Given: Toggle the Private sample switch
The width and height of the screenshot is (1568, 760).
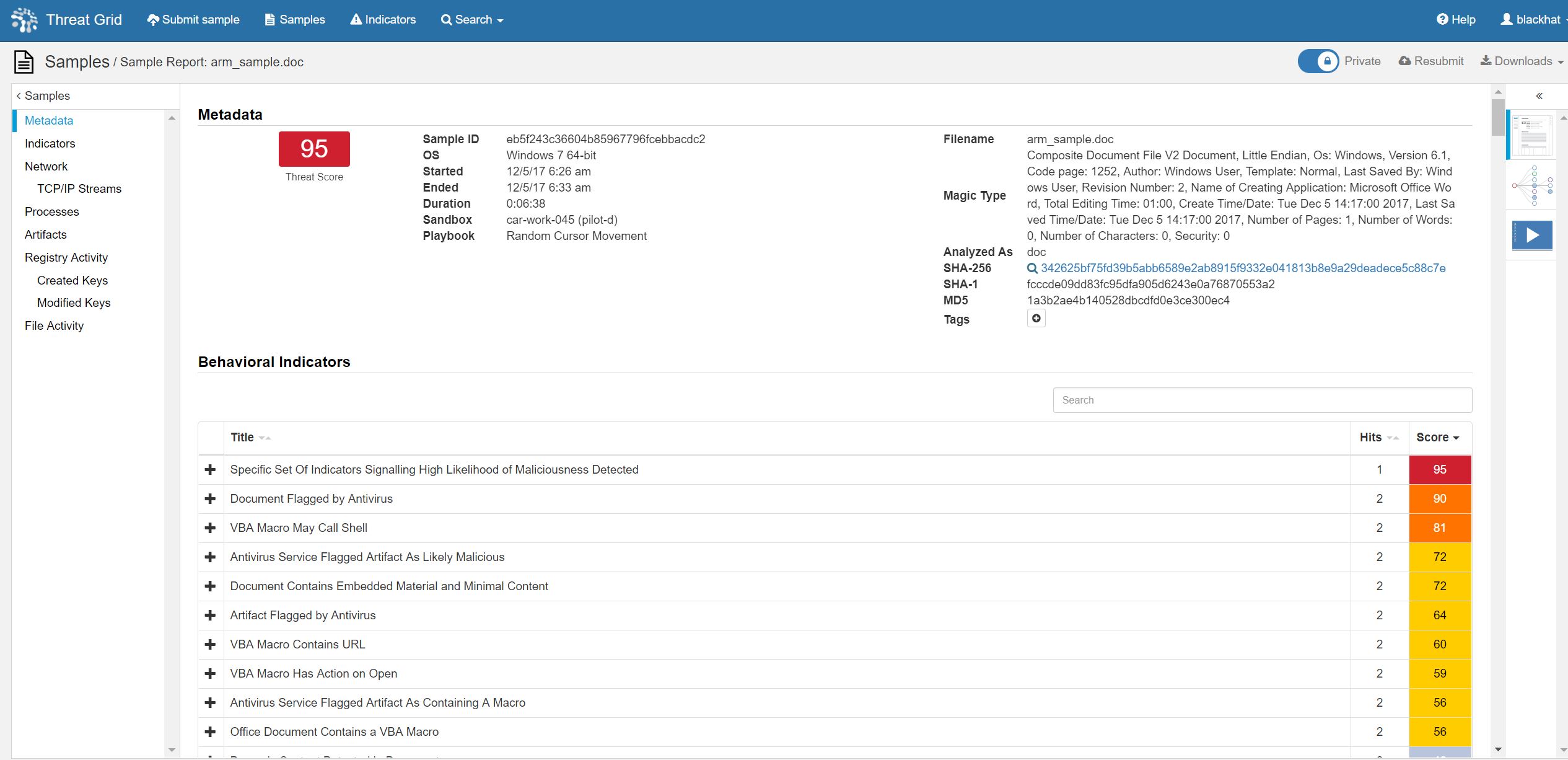Looking at the screenshot, I should (1318, 61).
